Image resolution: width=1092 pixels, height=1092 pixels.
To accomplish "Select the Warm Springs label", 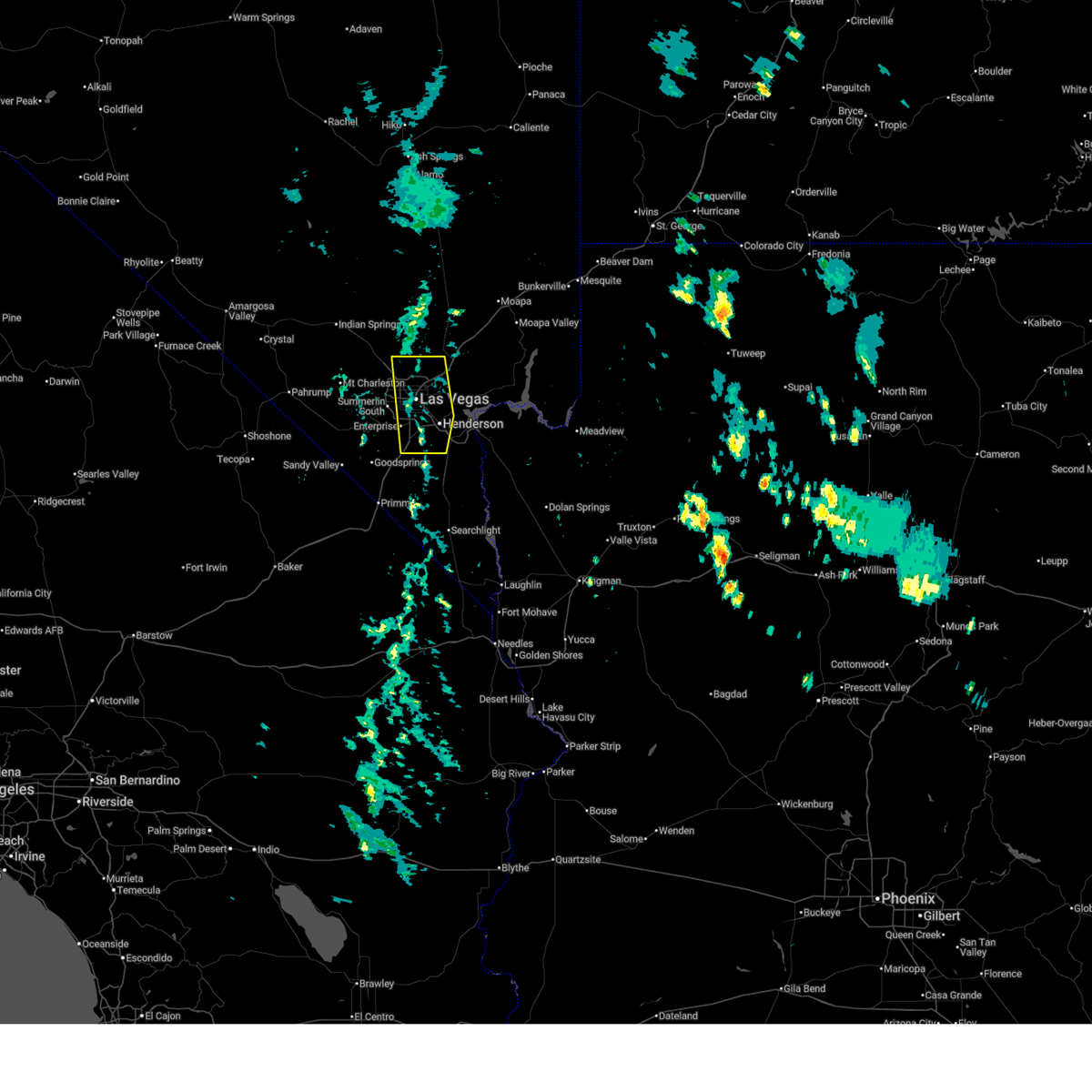I will pyautogui.click(x=264, y=18).
